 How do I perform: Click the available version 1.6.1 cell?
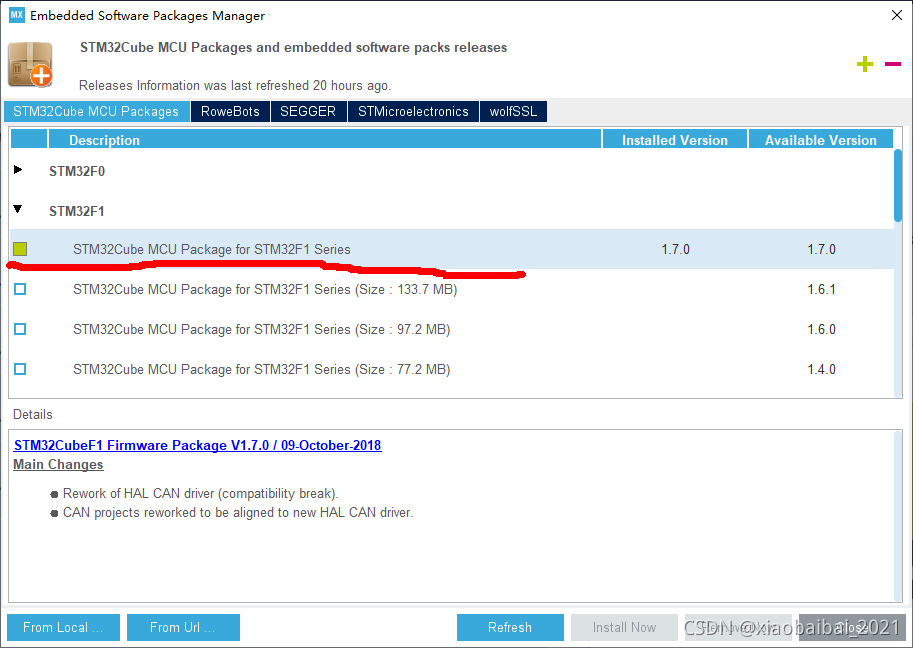pos(822,289)
